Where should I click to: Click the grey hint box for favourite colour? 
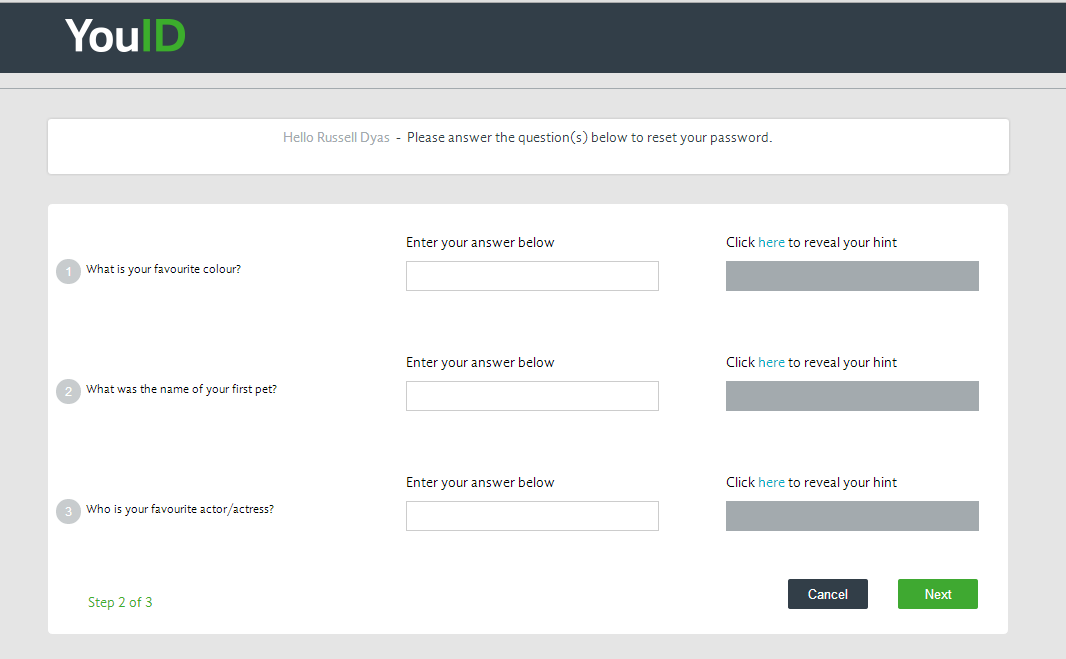pyautogui.click(x=852, y=276)
